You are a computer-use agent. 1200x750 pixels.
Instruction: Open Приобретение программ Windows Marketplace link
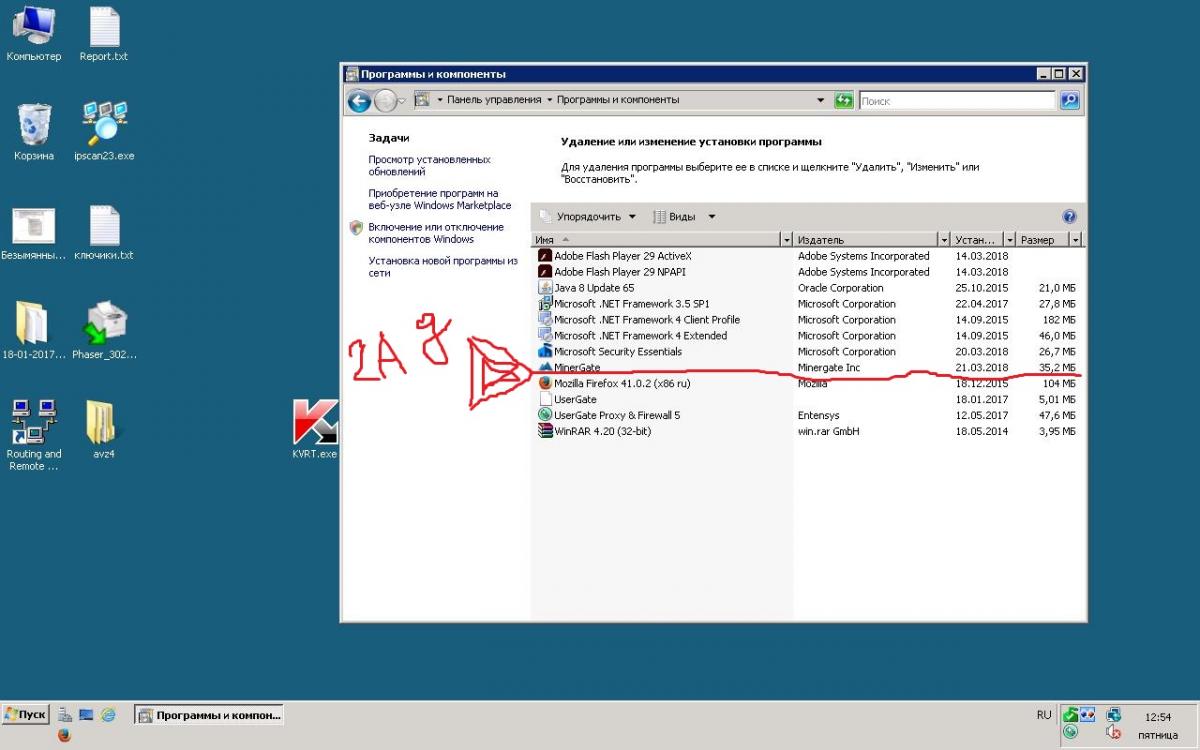coord(440,199)
